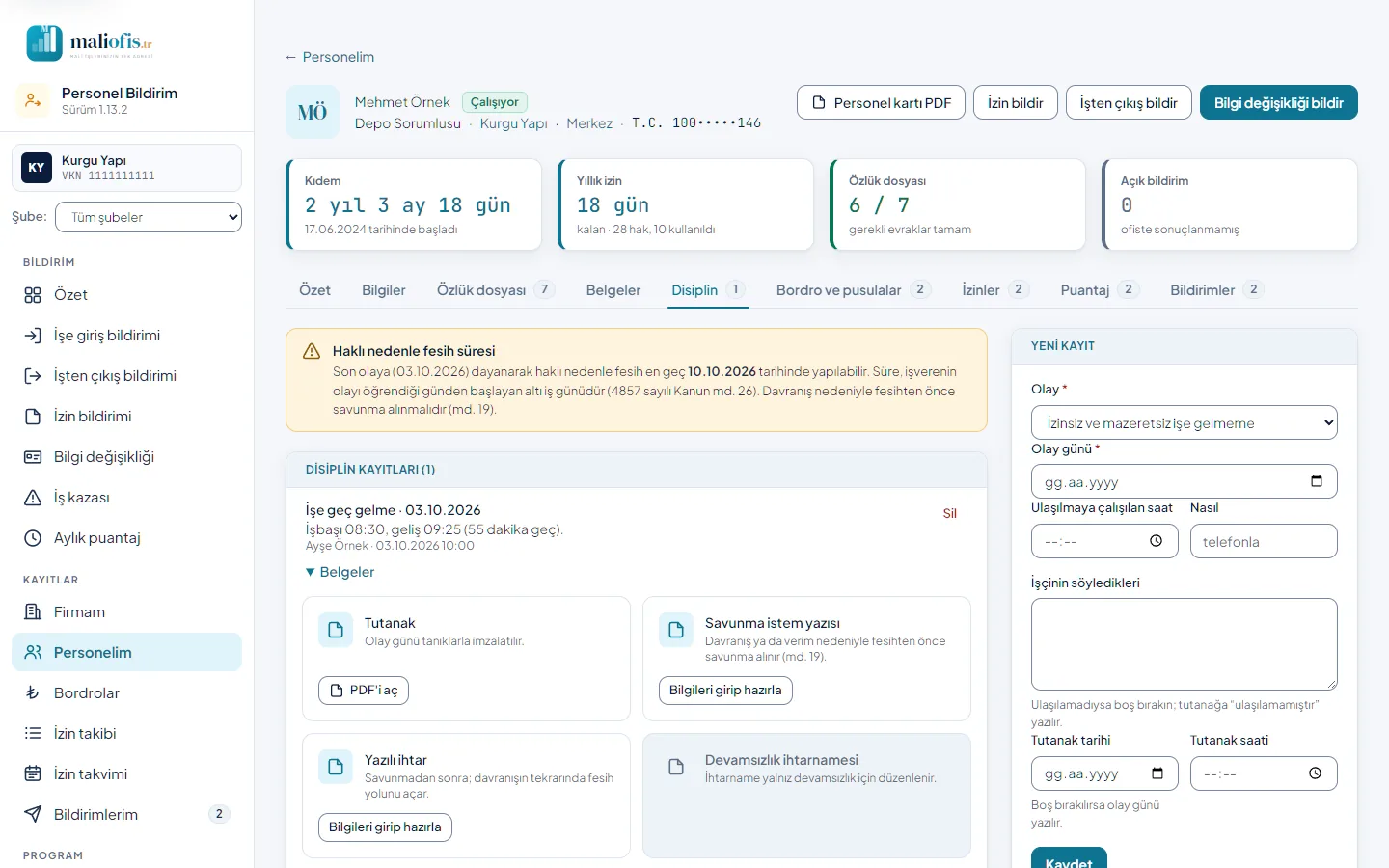The width and height of the screenshot is (1389, 868).
Task: Open clock picker in Tutanak saati field
Action: coord(1315,773)
